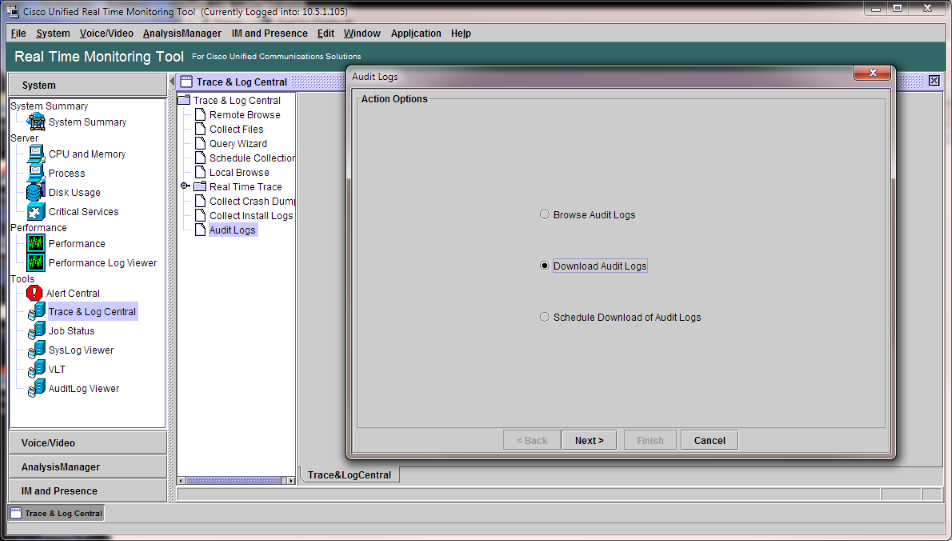This screenshot has width=952, height=541.
Task: Click the Schedule Collection document icon
Action: click(200, 158)
